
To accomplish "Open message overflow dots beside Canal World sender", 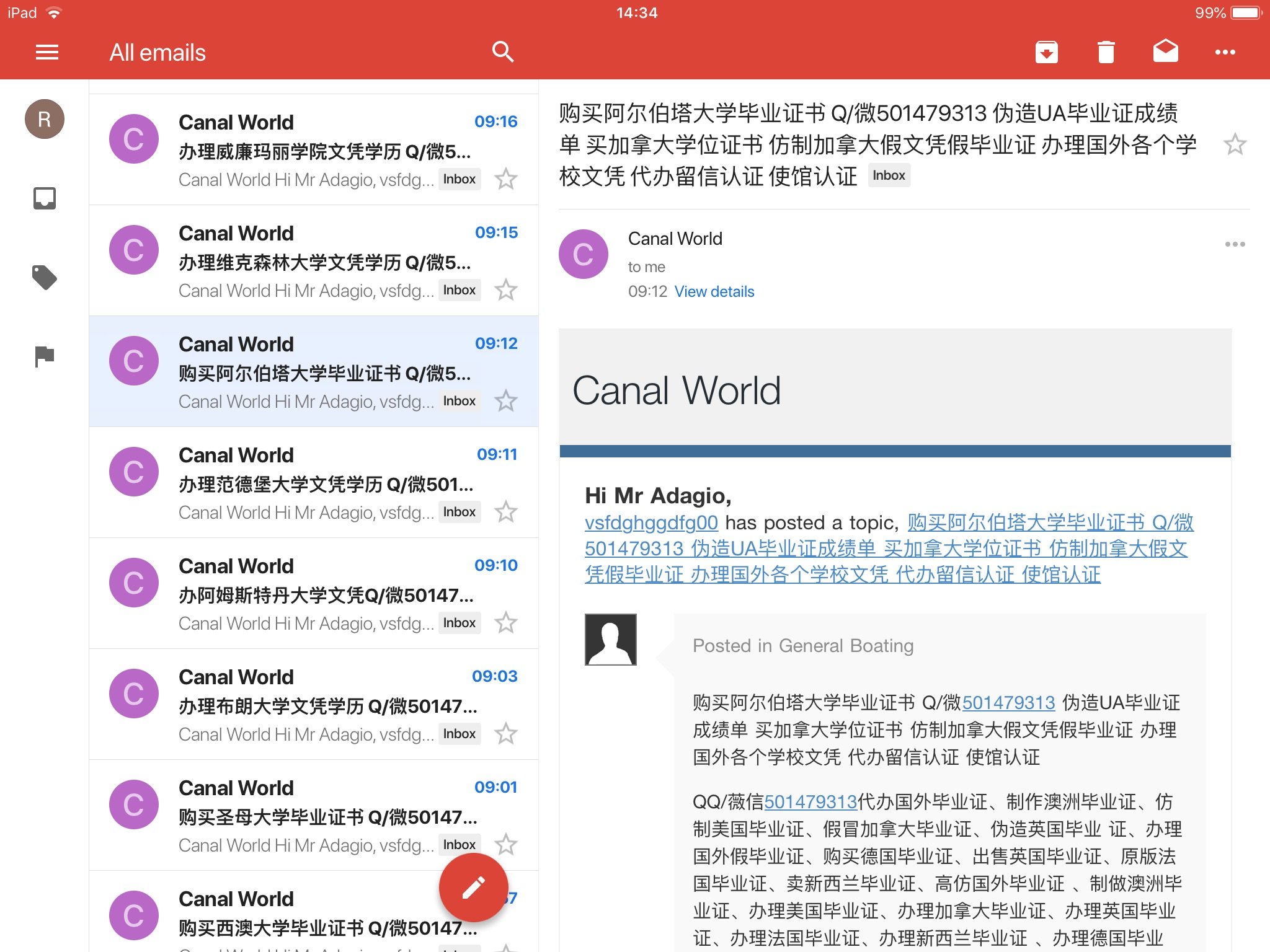I will coord(1235,244).
